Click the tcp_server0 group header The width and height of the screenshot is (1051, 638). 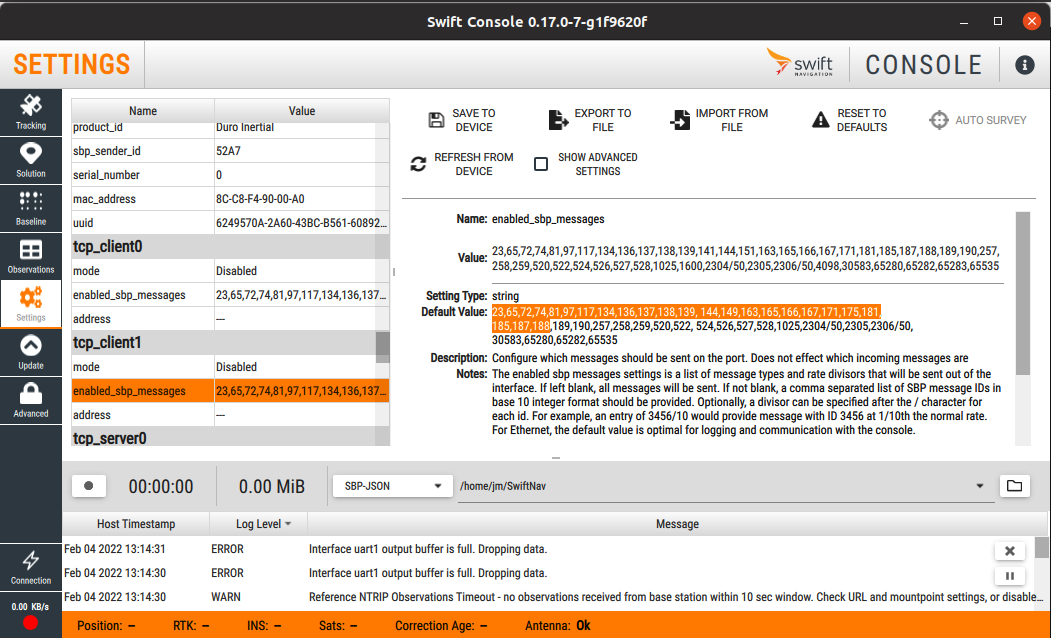[230, 438]
